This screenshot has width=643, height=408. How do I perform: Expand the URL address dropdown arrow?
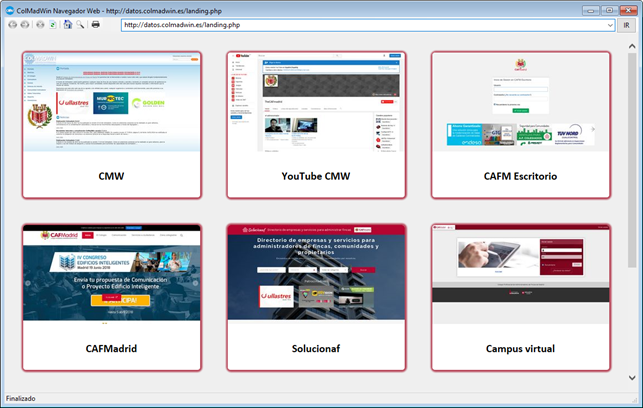[609, 25]
